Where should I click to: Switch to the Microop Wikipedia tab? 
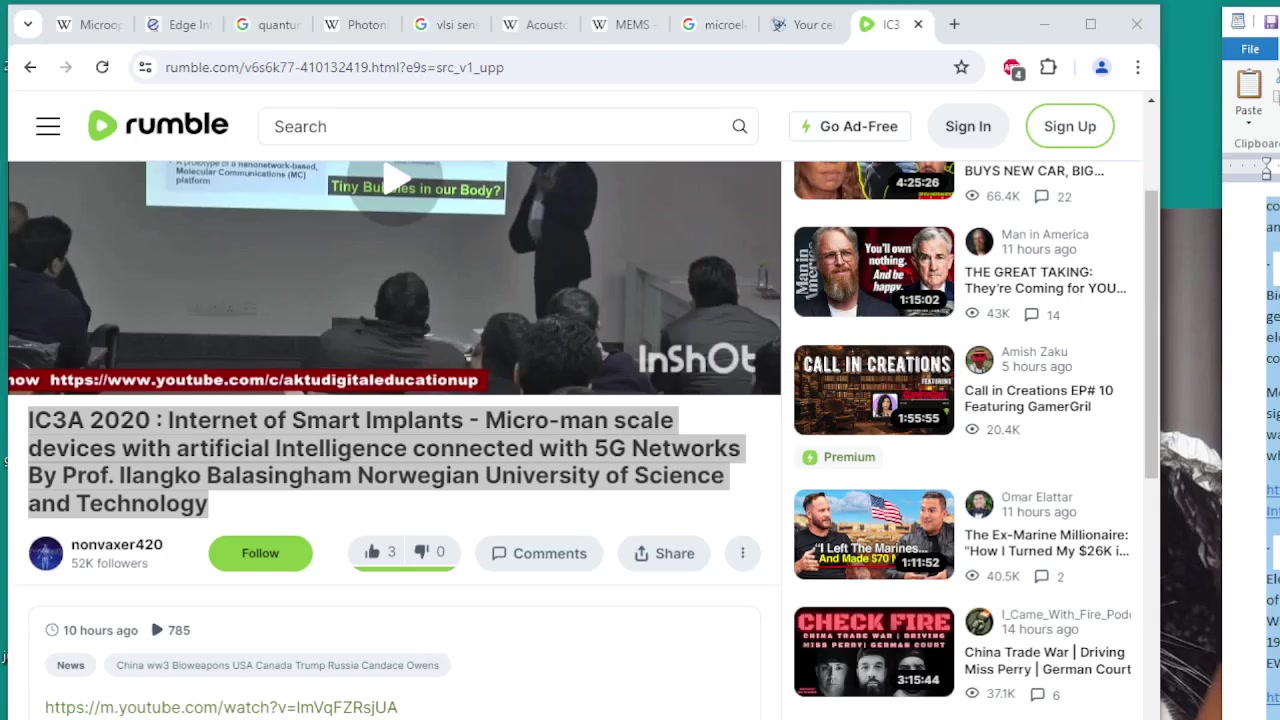pyautogui.click(x=88, y=24)
